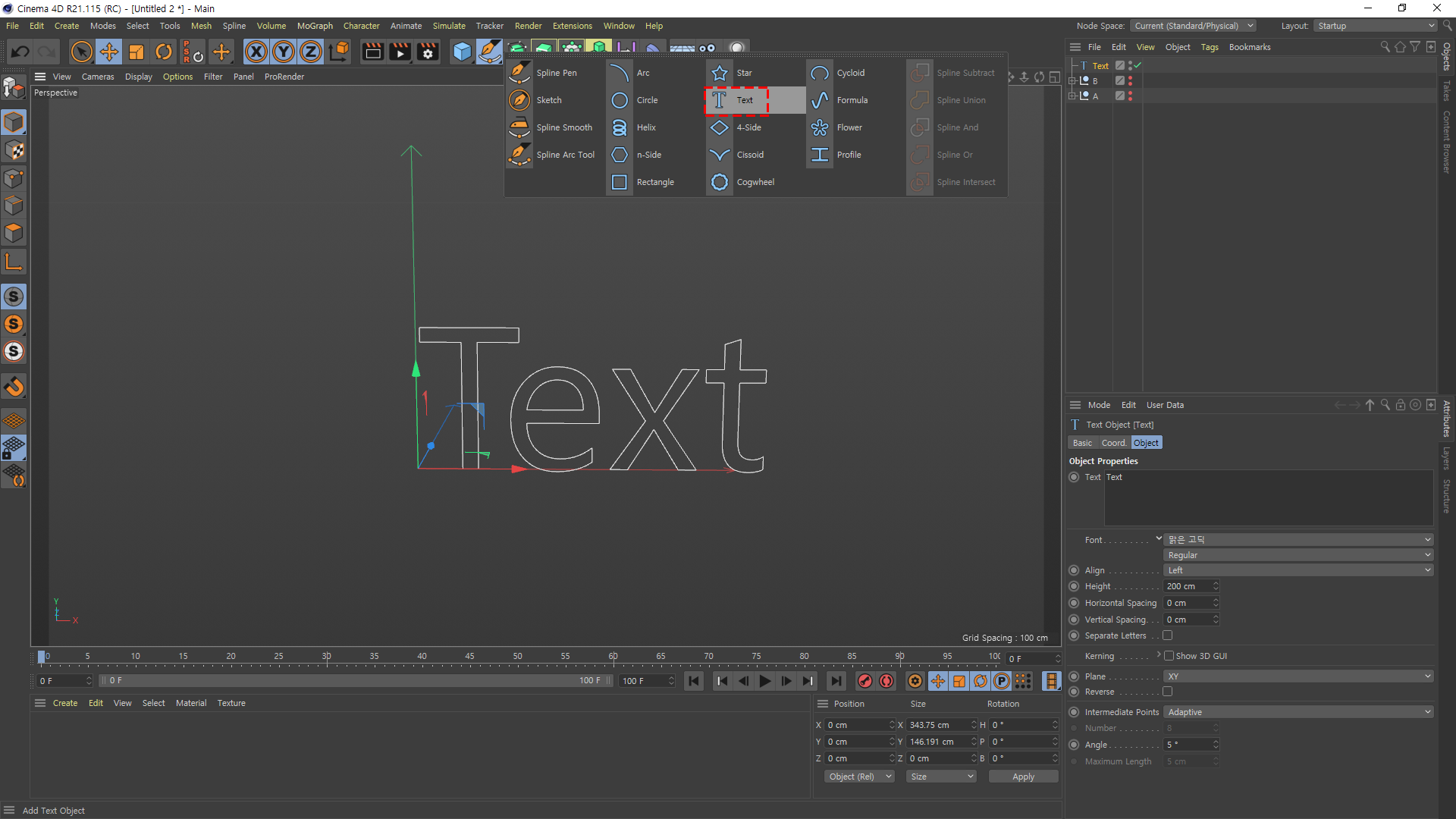Switch to the Coord. tab
Image resolution: width=1456 pixels, height=819 pixels.
click(x=1113, y=443)
